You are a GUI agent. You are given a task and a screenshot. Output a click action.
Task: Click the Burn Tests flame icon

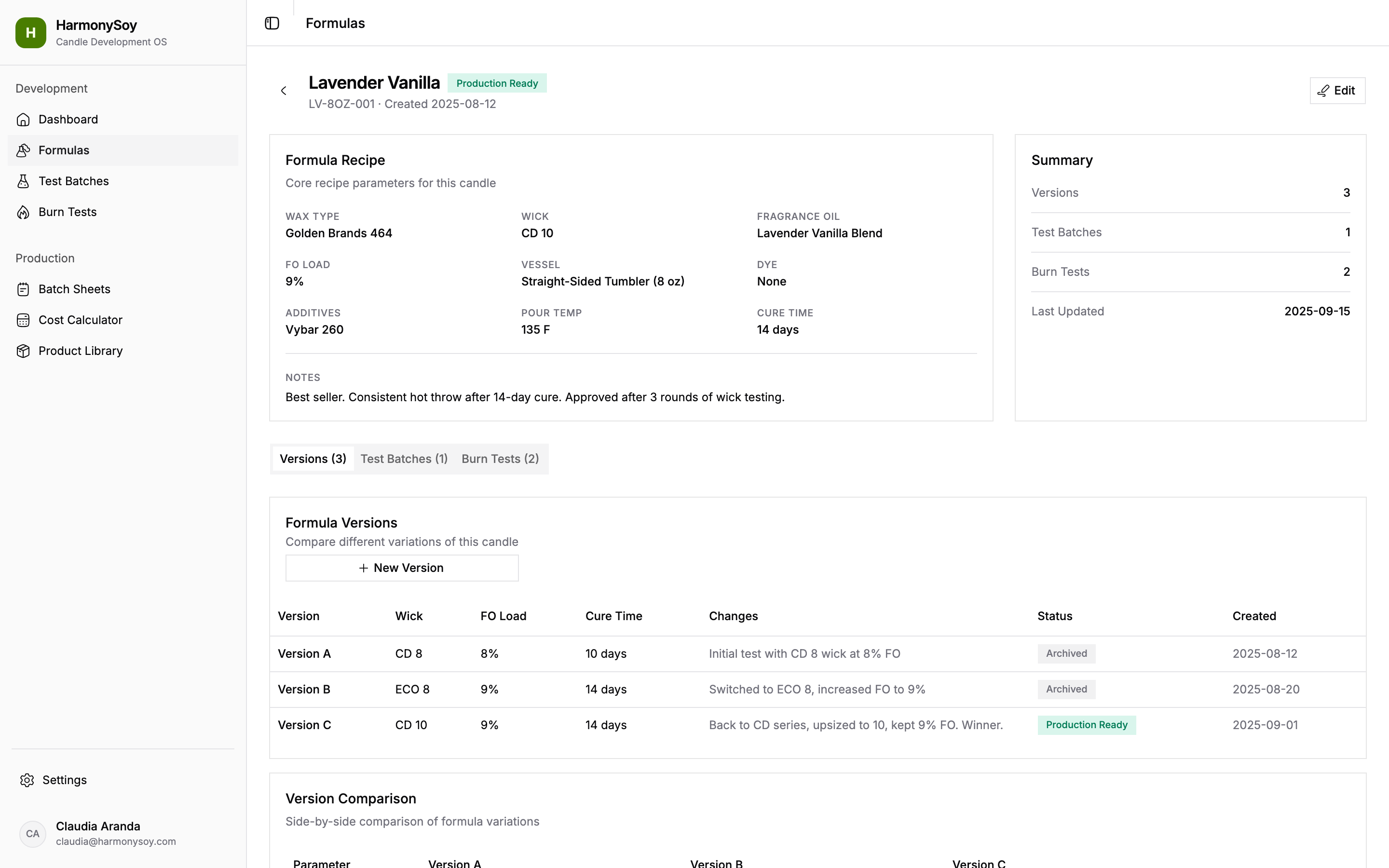coord(23,212)
